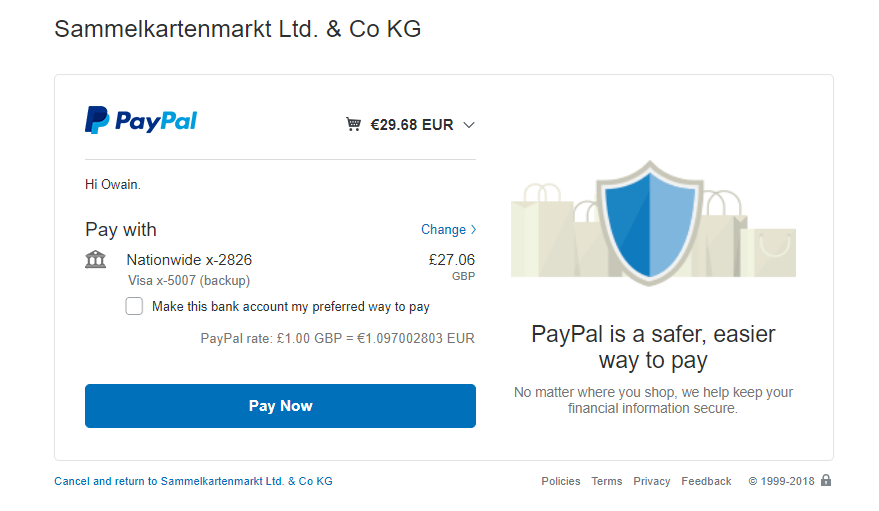Click the bank building icon
This screenshot has width=879, height=511.
95,259
